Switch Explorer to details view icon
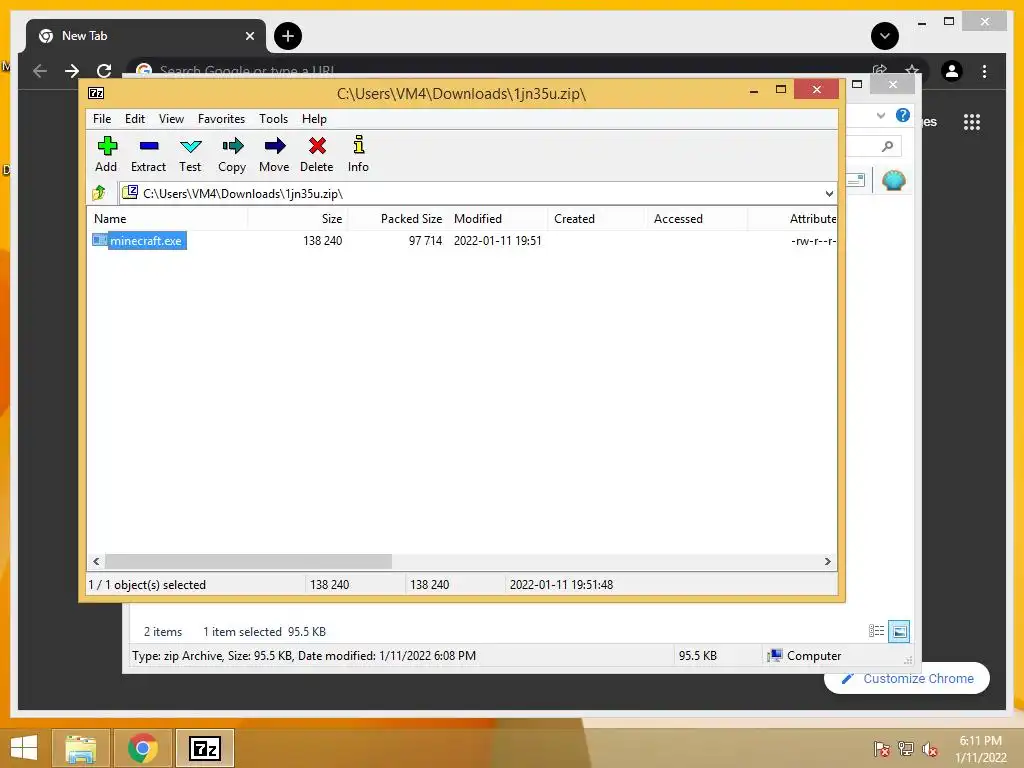Viewport: 1024px width, 768px height. (876, 631)
